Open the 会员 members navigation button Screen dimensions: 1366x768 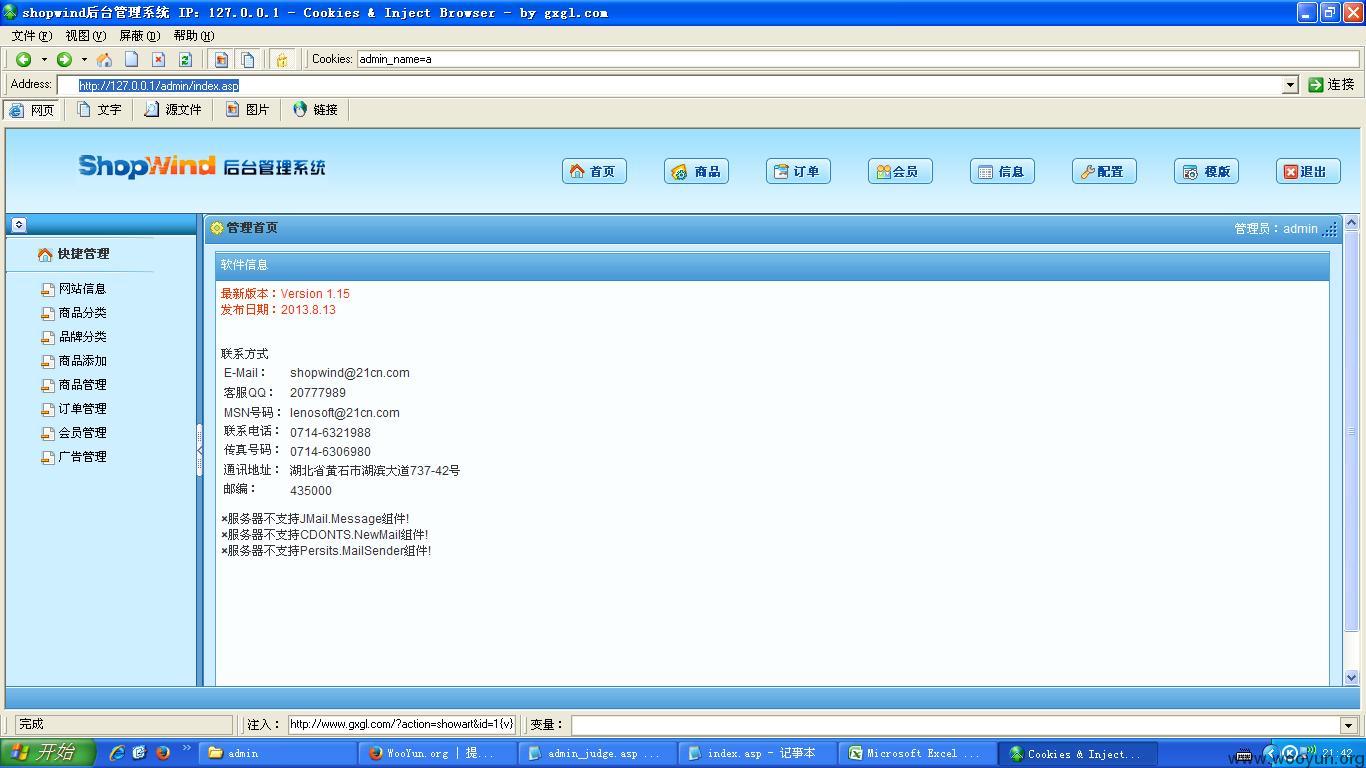[900, 171]
